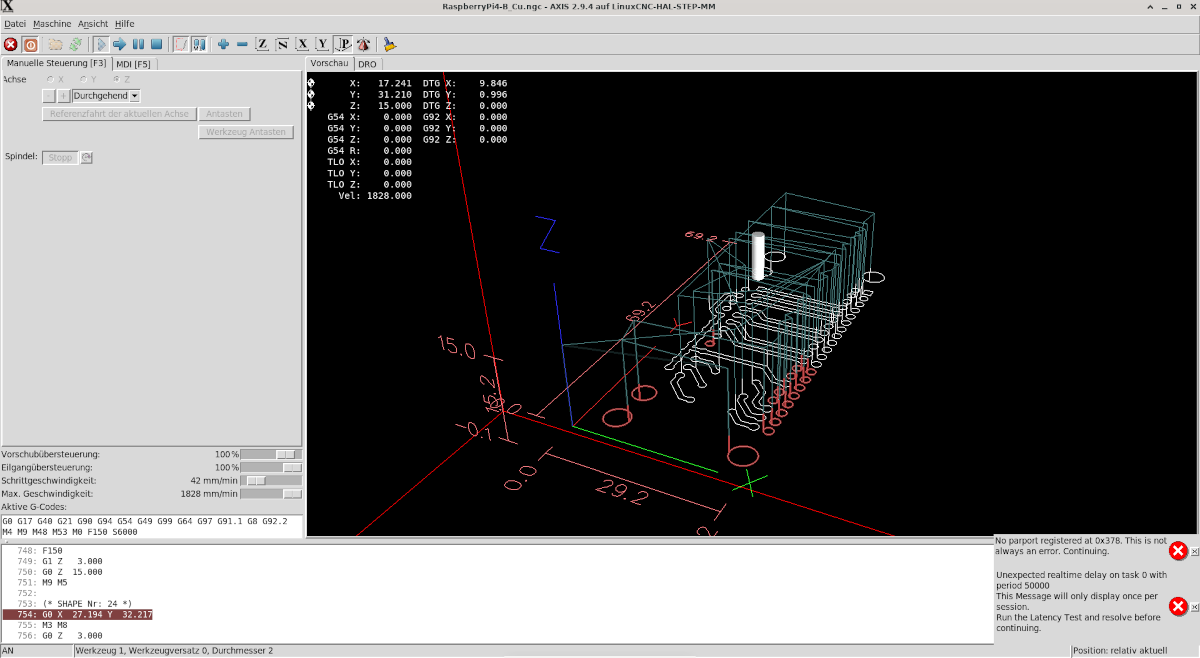Adjust the Max. Geschwindigkeit slider
The image size is (1200, 658).
point(272,494)
